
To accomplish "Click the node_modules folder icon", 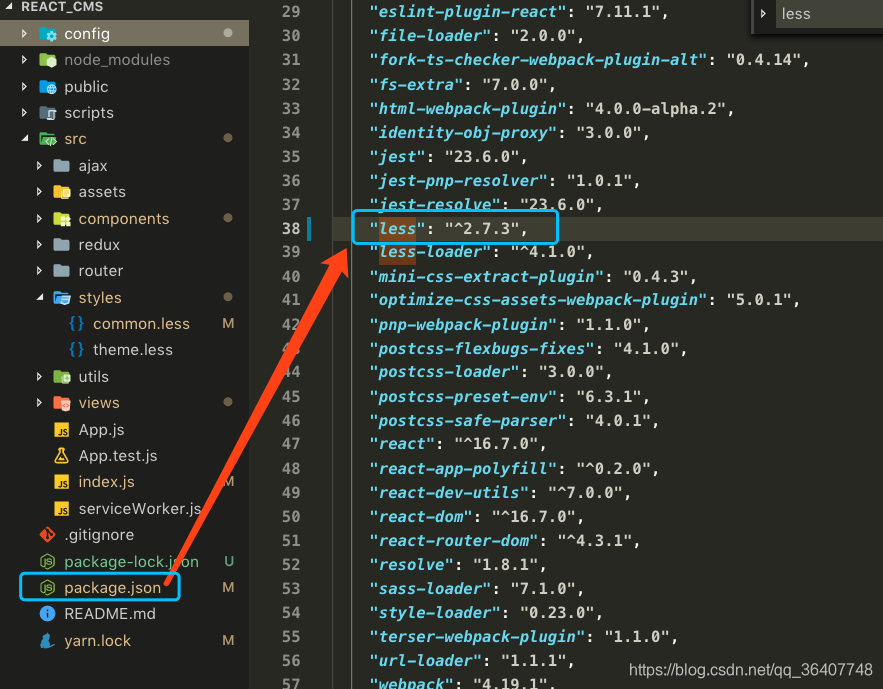I will pos(48,60).
